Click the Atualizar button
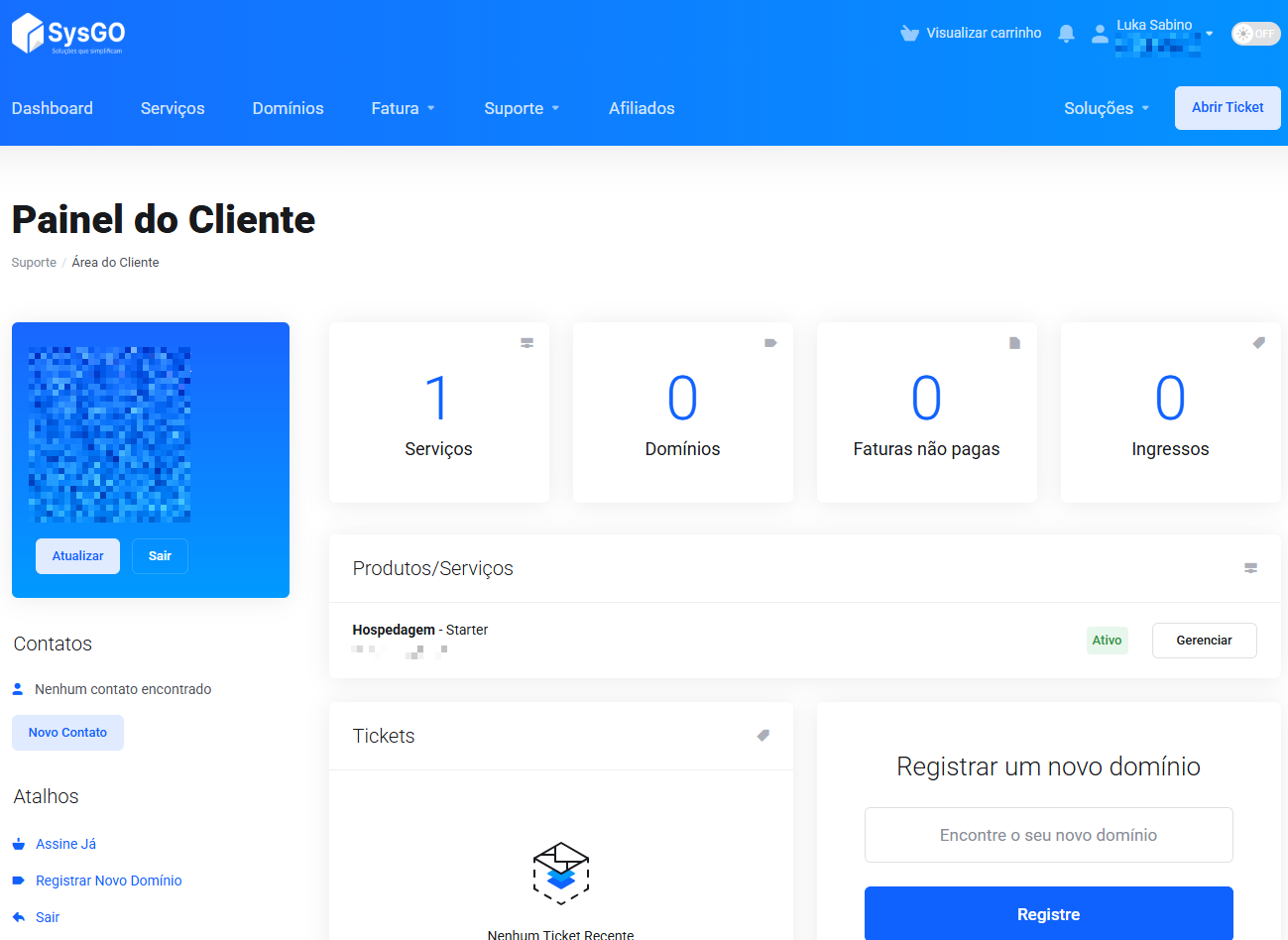 77,556
